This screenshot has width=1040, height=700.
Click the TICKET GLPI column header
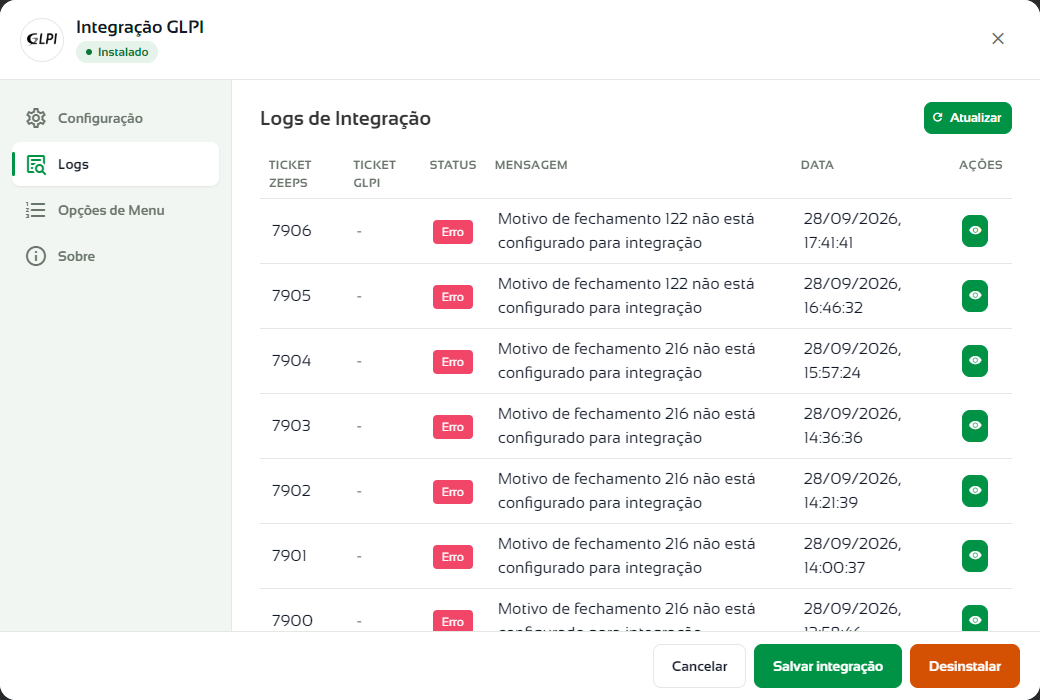coord(374,174)
